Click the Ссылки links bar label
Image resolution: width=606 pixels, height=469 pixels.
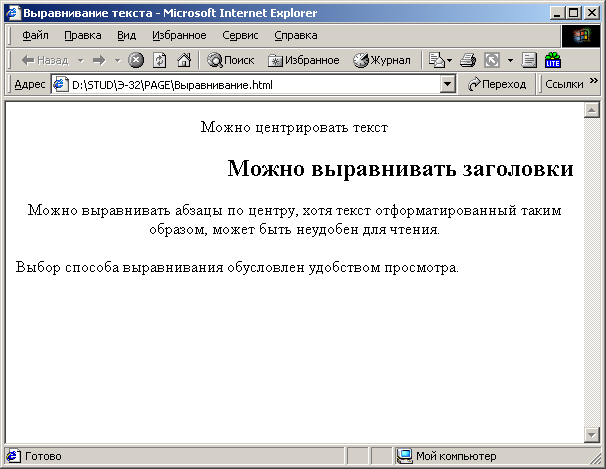(564, 84)
